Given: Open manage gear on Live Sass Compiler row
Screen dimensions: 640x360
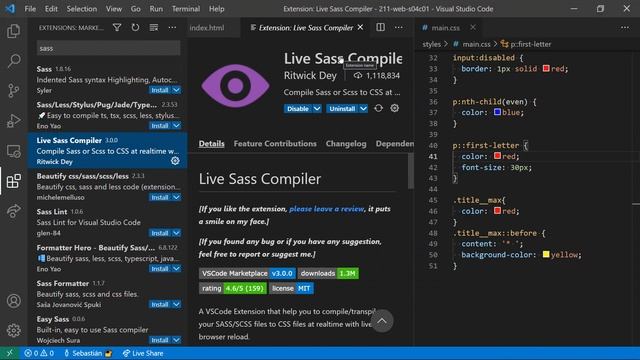Looking at the screenshot, I should pyautogui.click(x=175, y=161).
